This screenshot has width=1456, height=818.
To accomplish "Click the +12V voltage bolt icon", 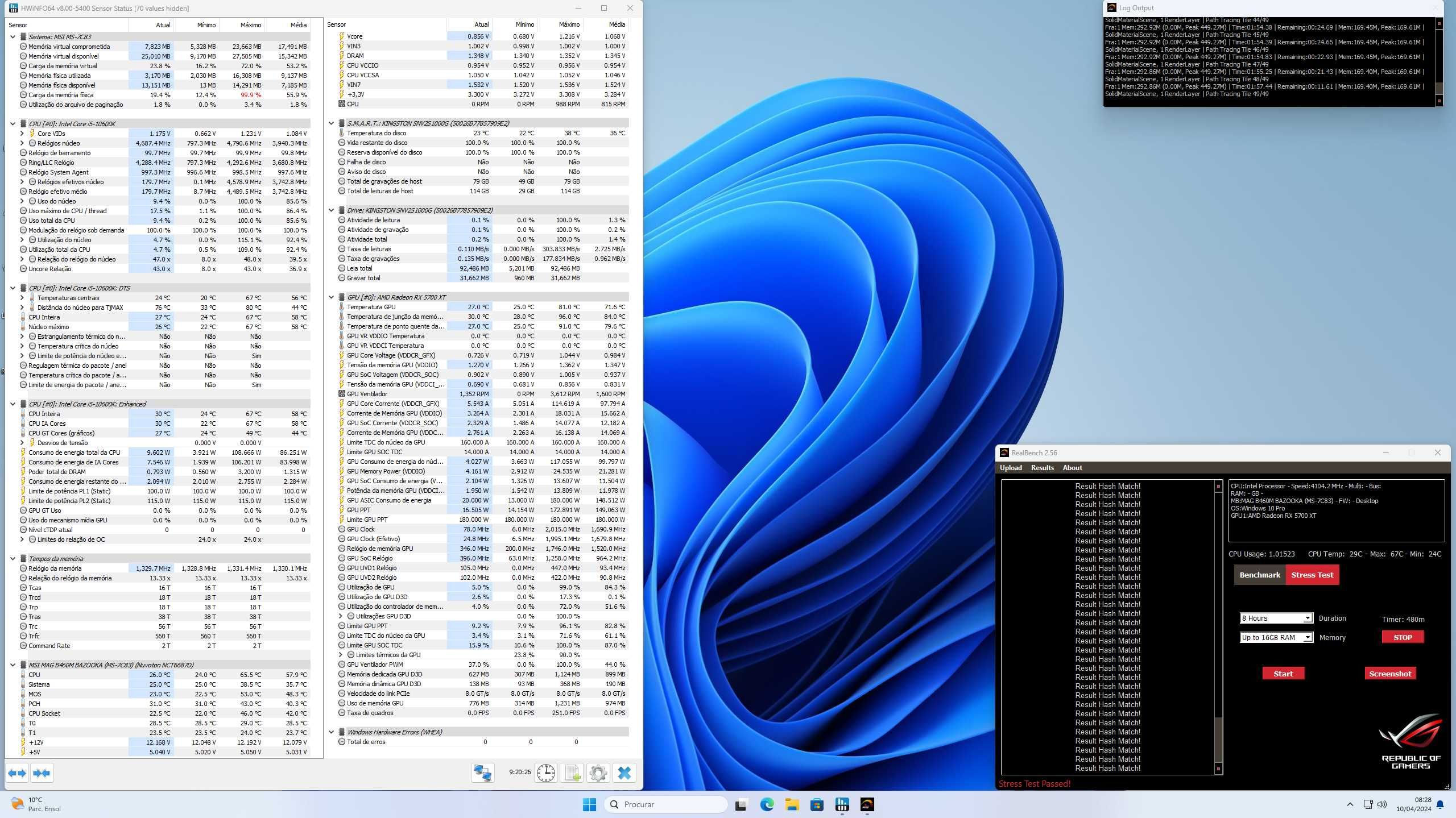I will pos(23,742).
